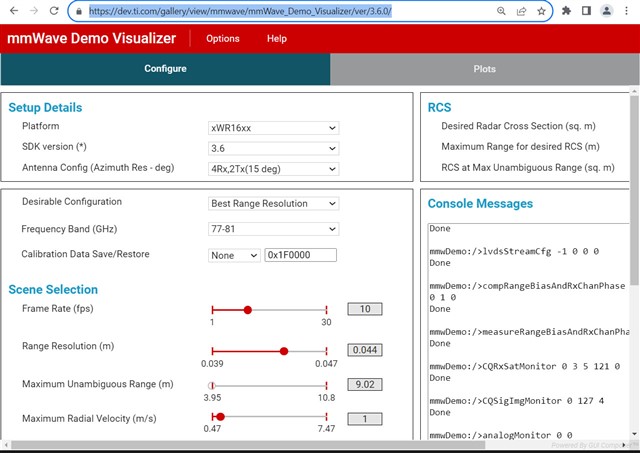The image size is (640, 453).
Task: Click the Maximum Unambiguous Range value 9.02
Action: [x=365, y=384]
